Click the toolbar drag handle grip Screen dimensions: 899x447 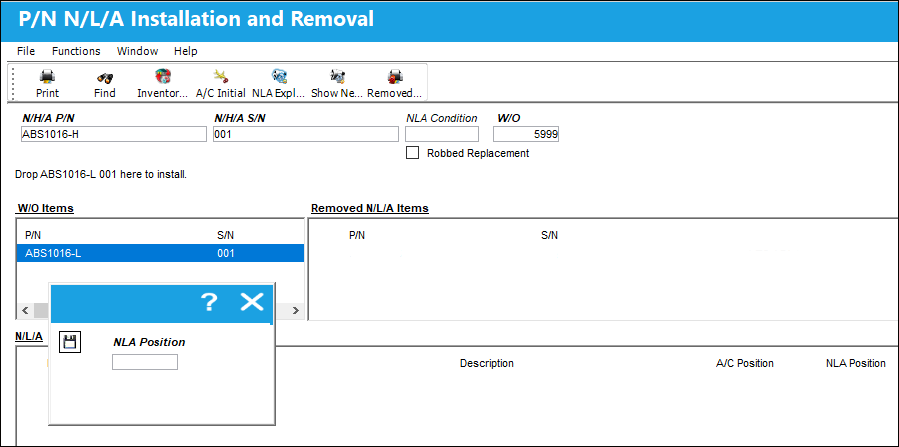coord(14,83)
